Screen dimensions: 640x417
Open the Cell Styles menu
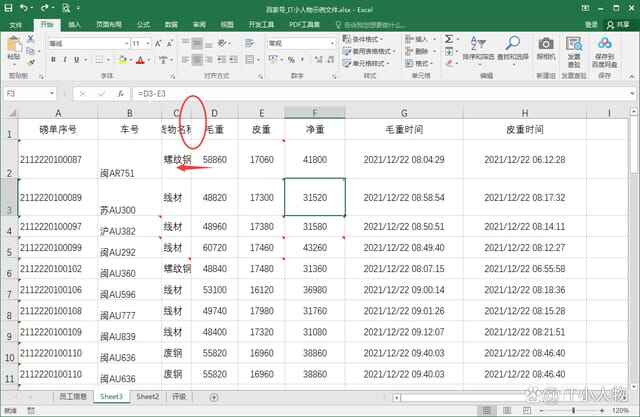[x=366, y=63]
